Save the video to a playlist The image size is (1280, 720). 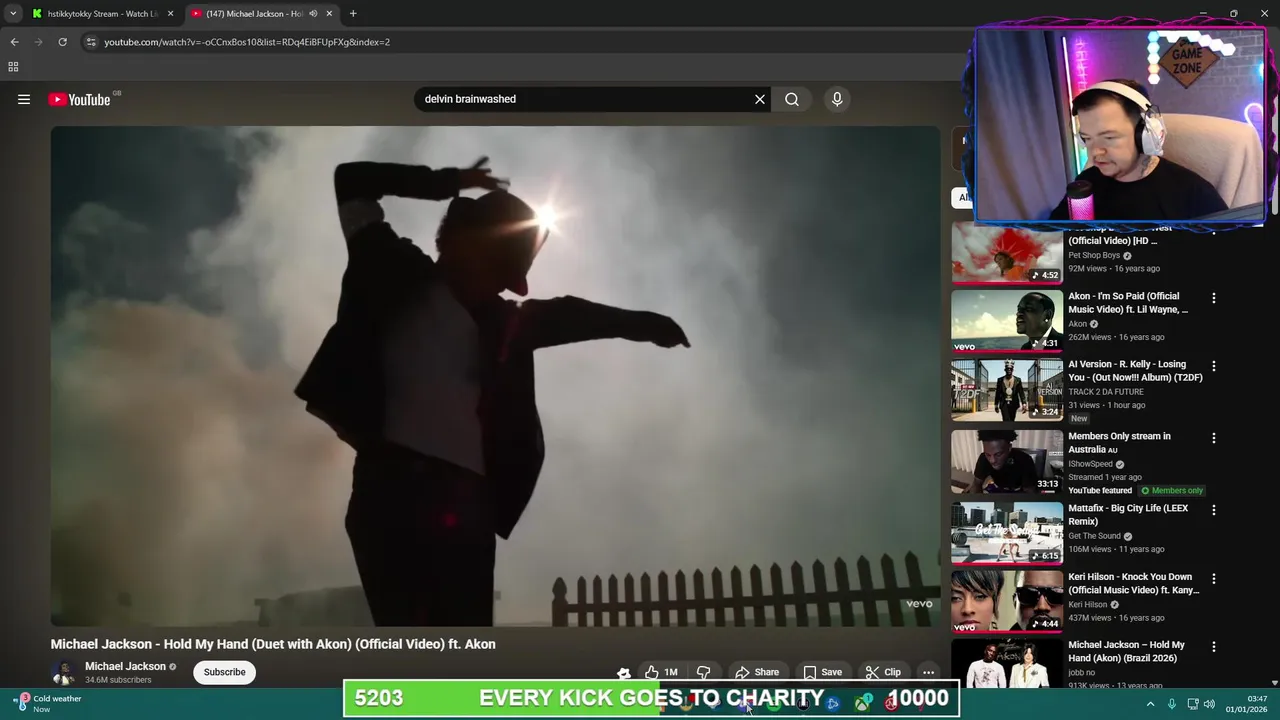coord(823,672)
